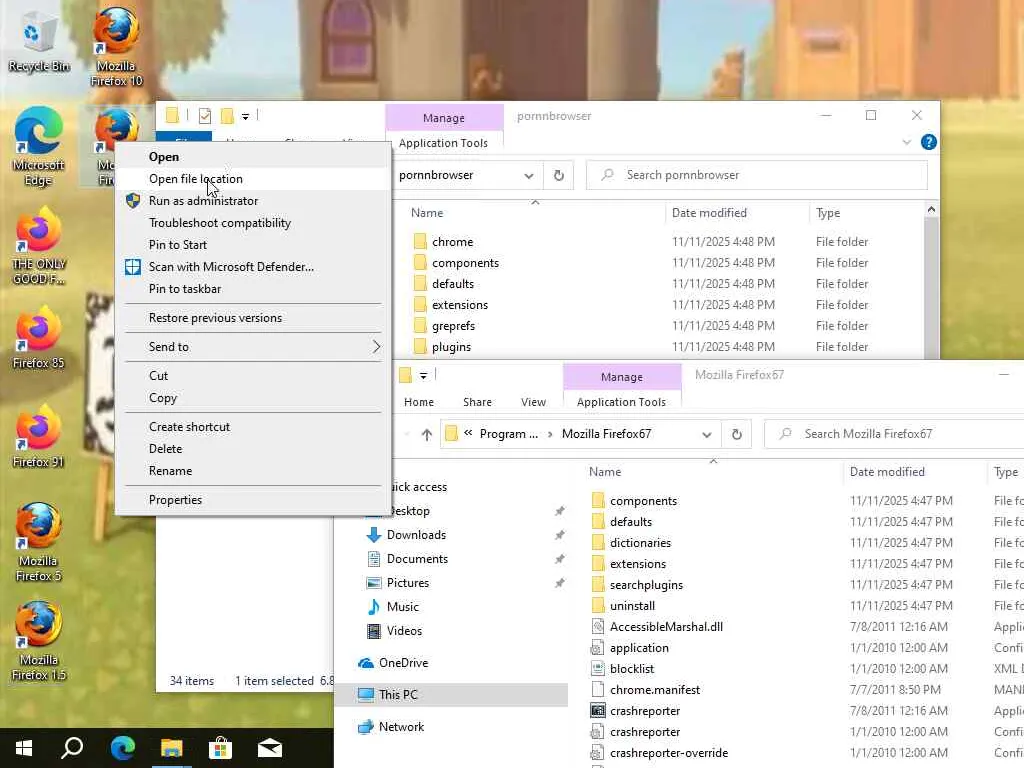Select Mozilla Firefox 1.5 desktop shortcut
1024x768 pixels.
38,641
